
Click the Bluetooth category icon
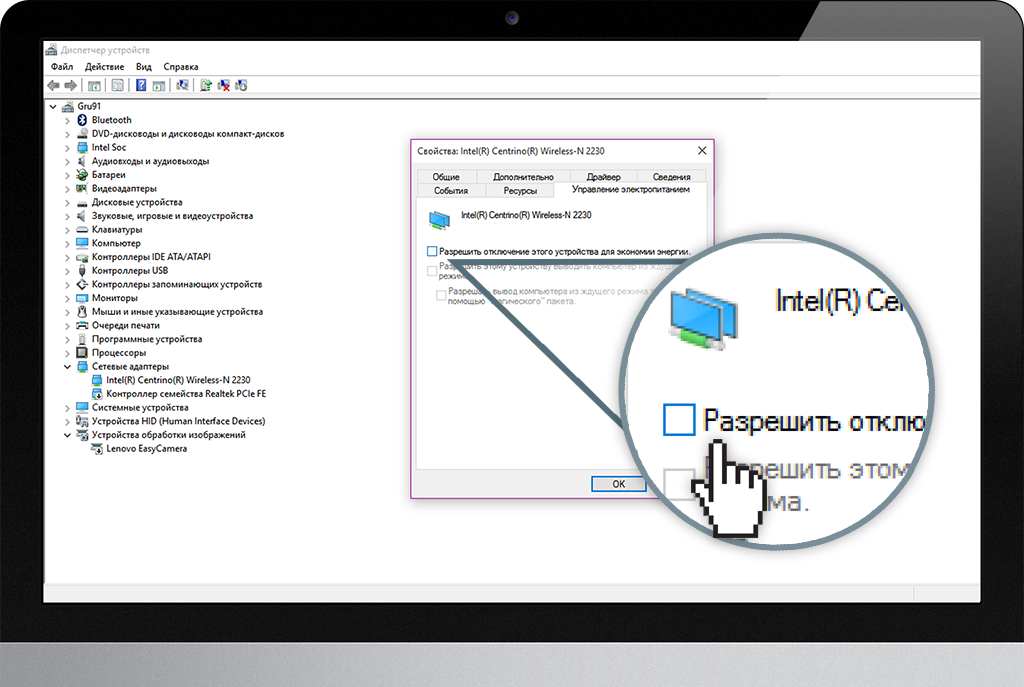pyautogui.click(x=82, y=120)
